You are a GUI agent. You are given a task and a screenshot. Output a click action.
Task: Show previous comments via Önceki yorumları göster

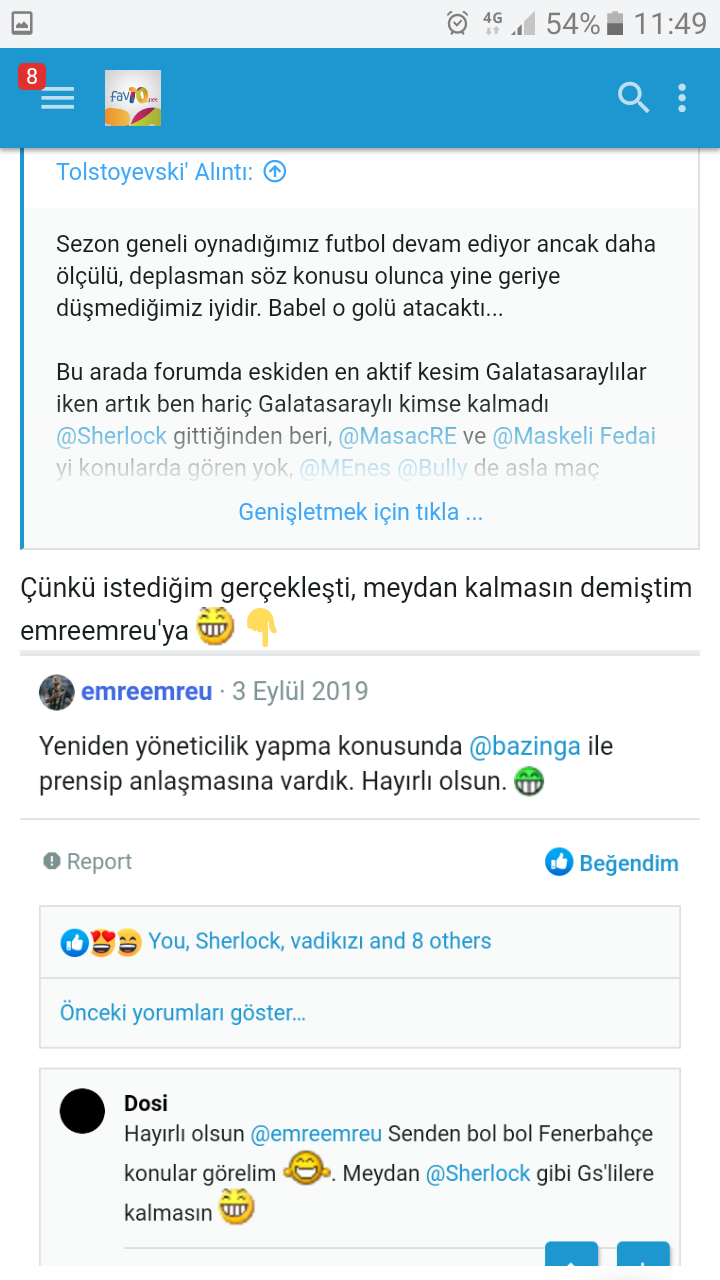pyautogui.click(x=183, y=1012)
